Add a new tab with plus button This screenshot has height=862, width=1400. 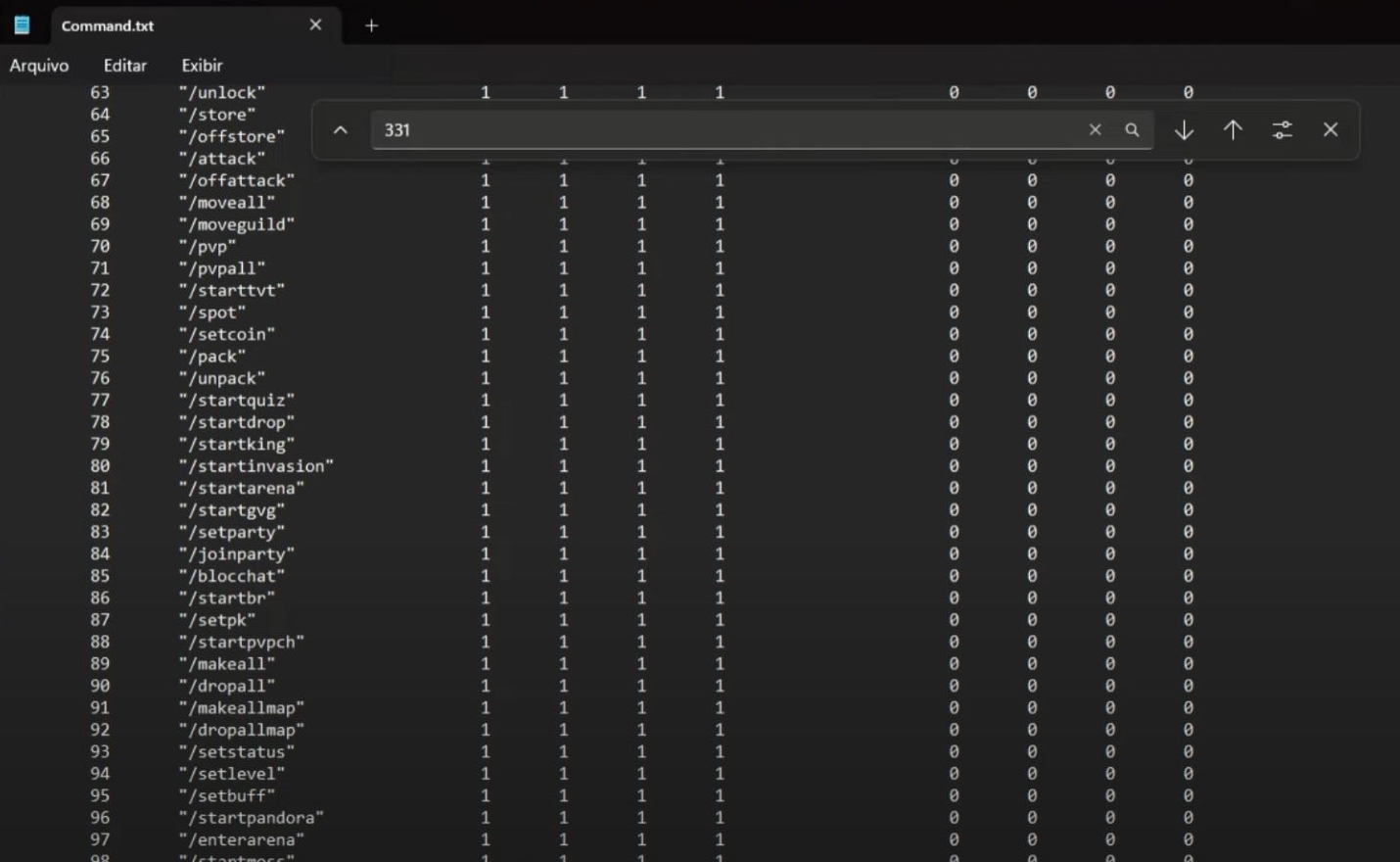click(x=371, y=25)
